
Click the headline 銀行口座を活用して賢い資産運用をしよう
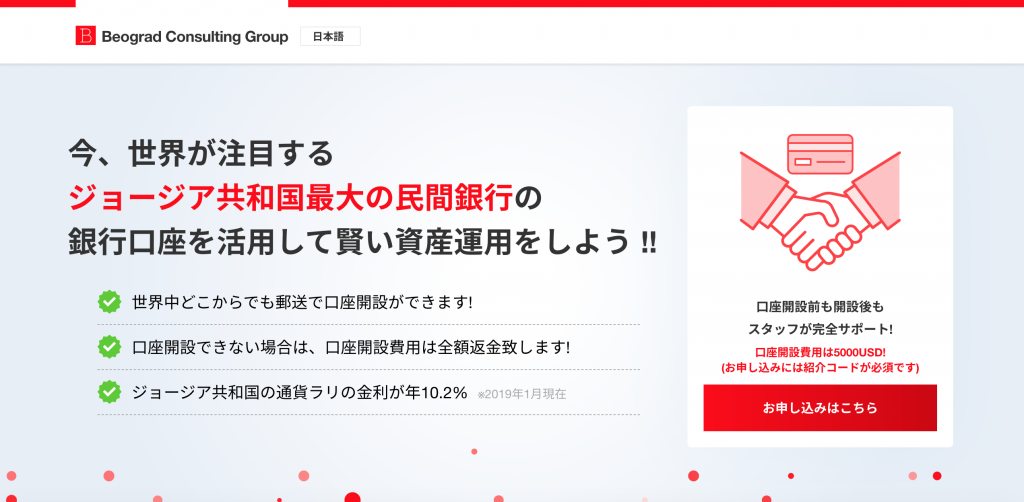coord(362,243)
